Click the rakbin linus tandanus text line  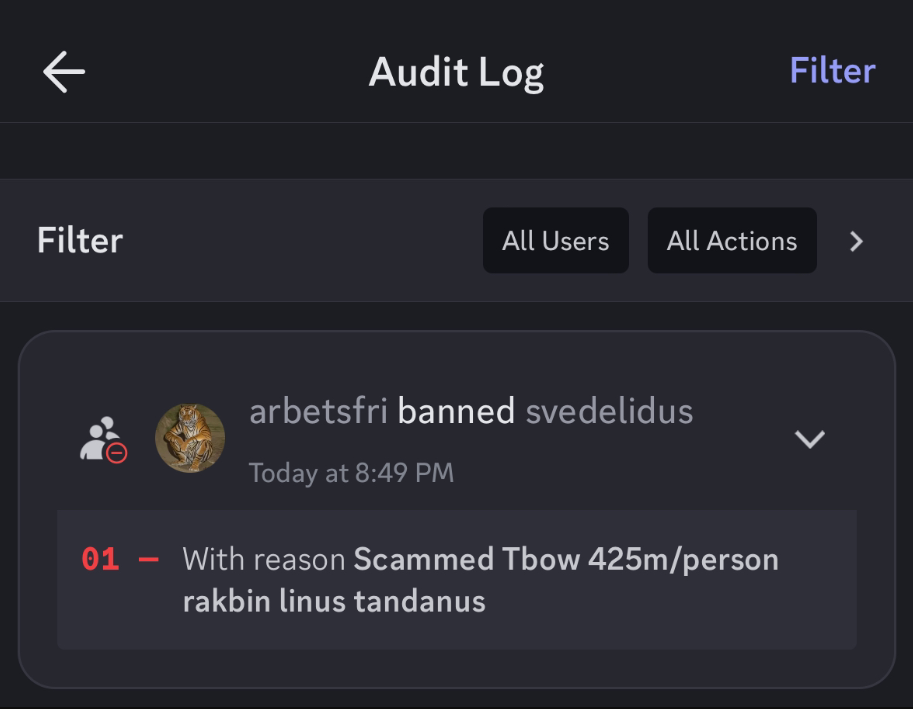334,601
